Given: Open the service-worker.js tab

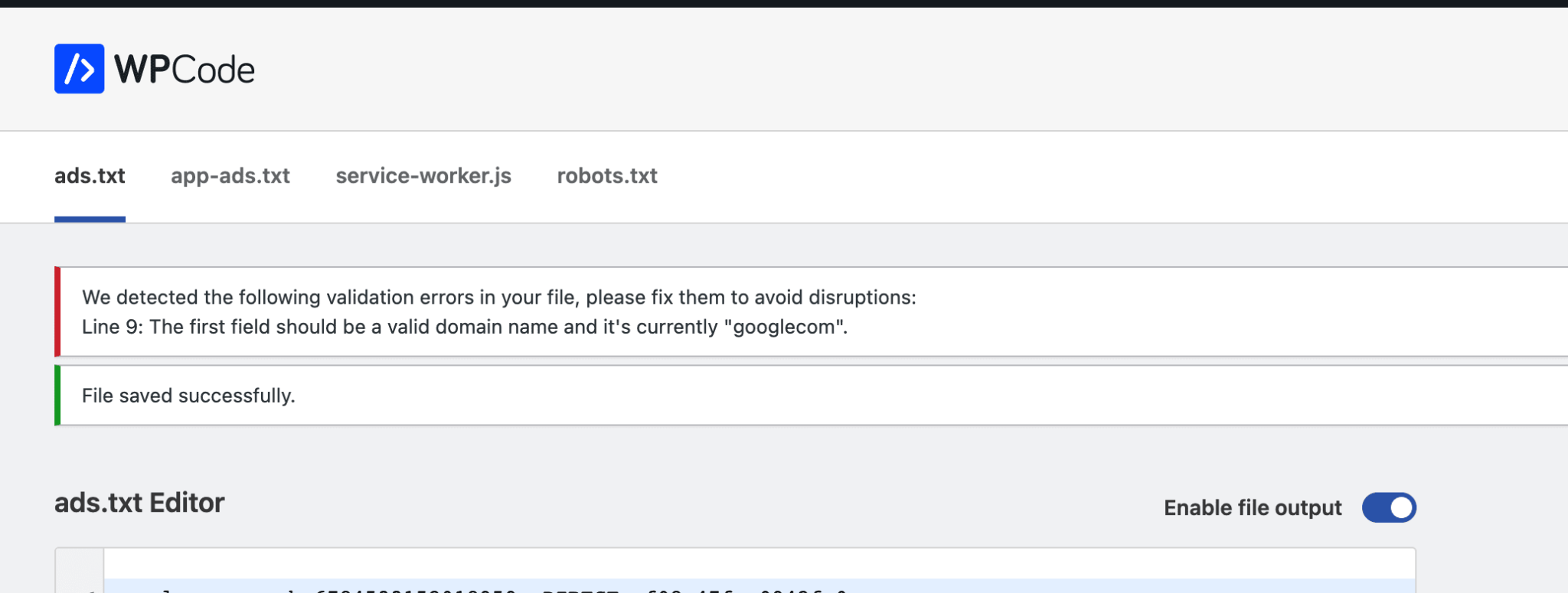Looking at the screenshot, I should click(x=423, y=176).
